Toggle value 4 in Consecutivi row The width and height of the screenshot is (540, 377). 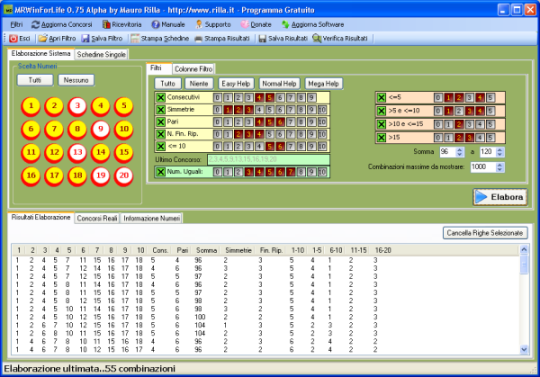tap(259, 97)
